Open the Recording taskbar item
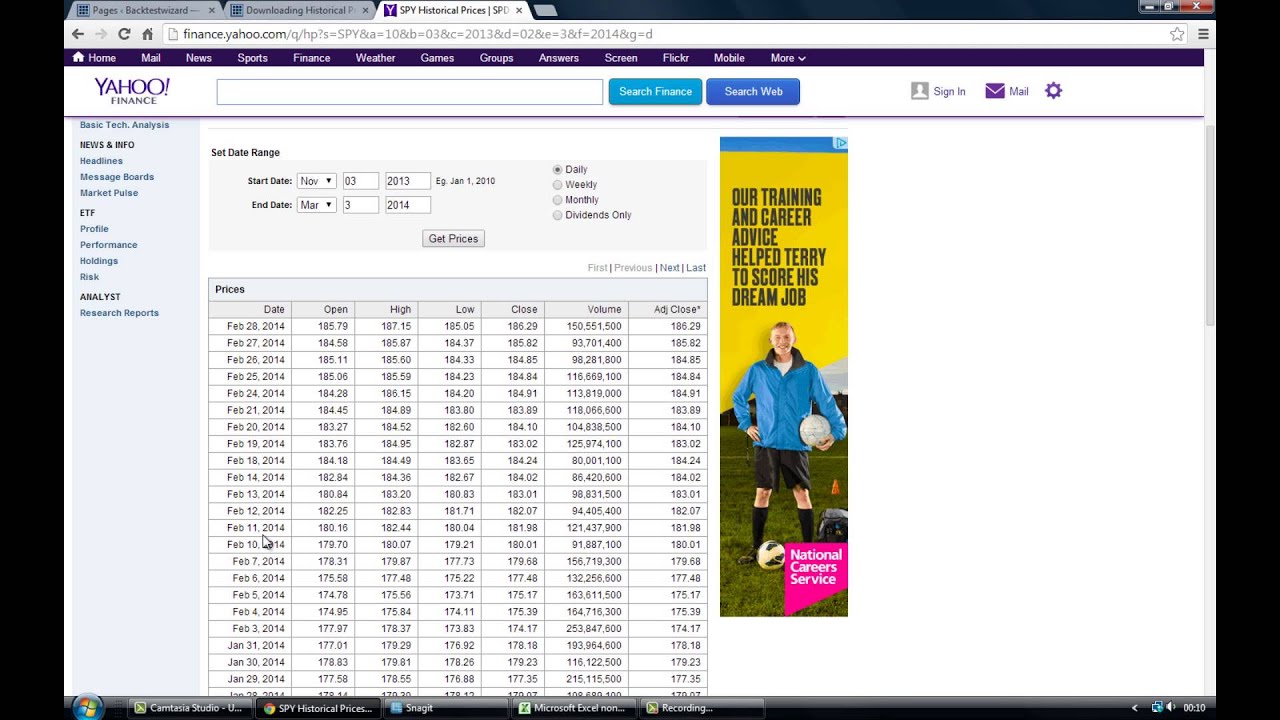Viewport: 1280px width, 720px height. (700, 708)
